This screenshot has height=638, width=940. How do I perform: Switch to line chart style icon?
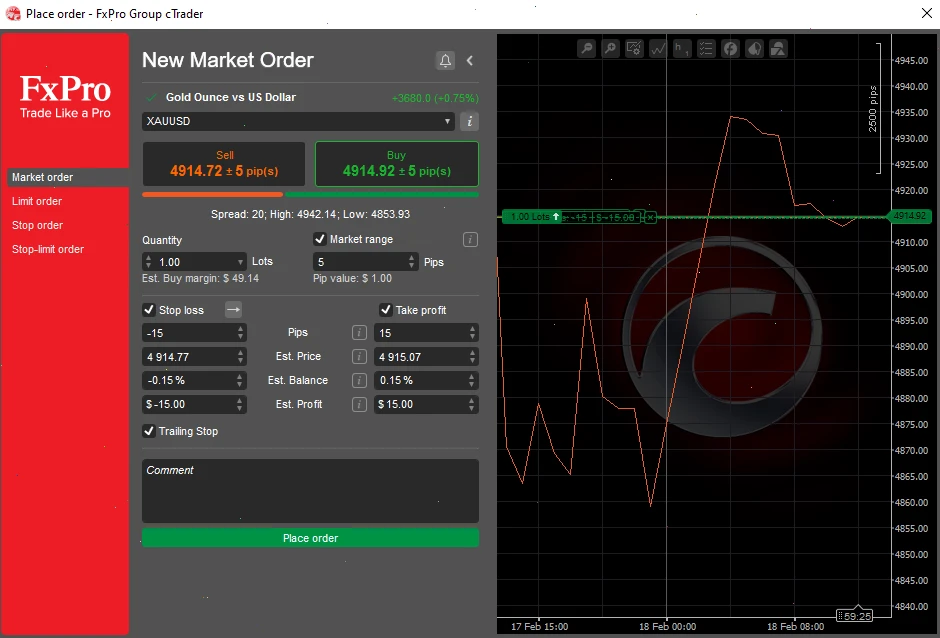pyautogui.click(x=660, y=47)
